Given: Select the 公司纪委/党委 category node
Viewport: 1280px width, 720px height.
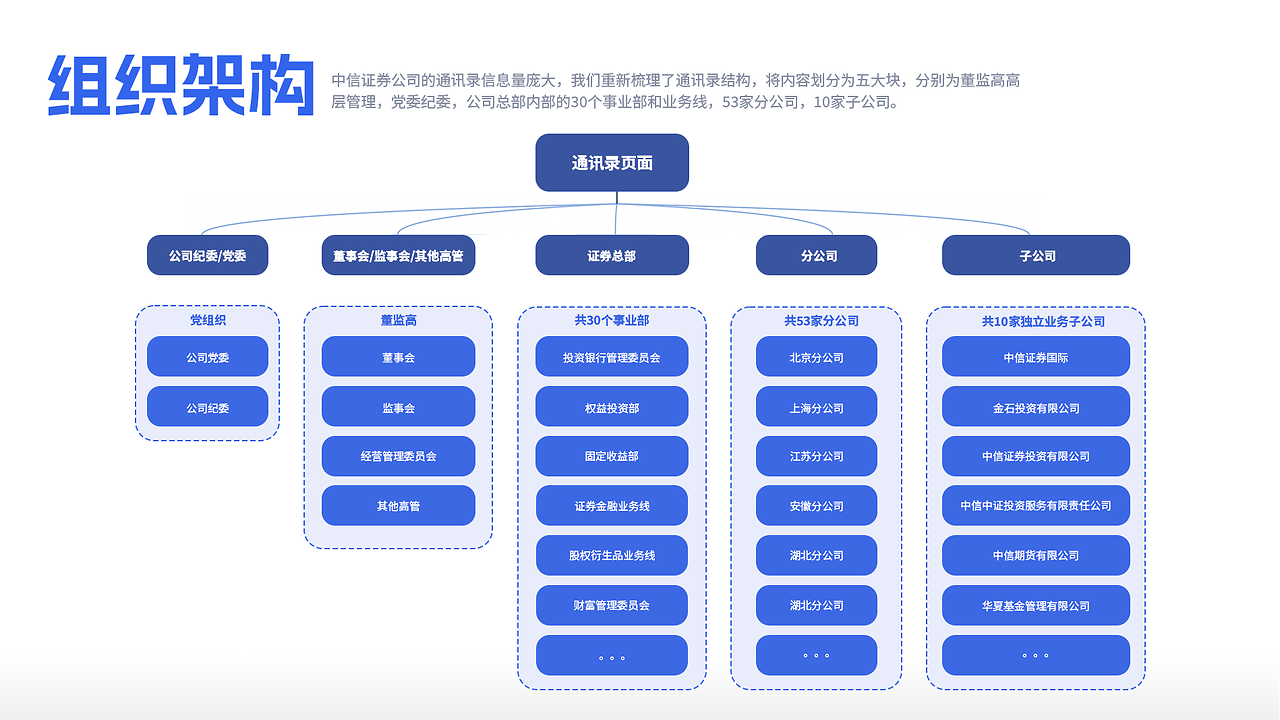Looking at the screenshot, I should 207,255.
